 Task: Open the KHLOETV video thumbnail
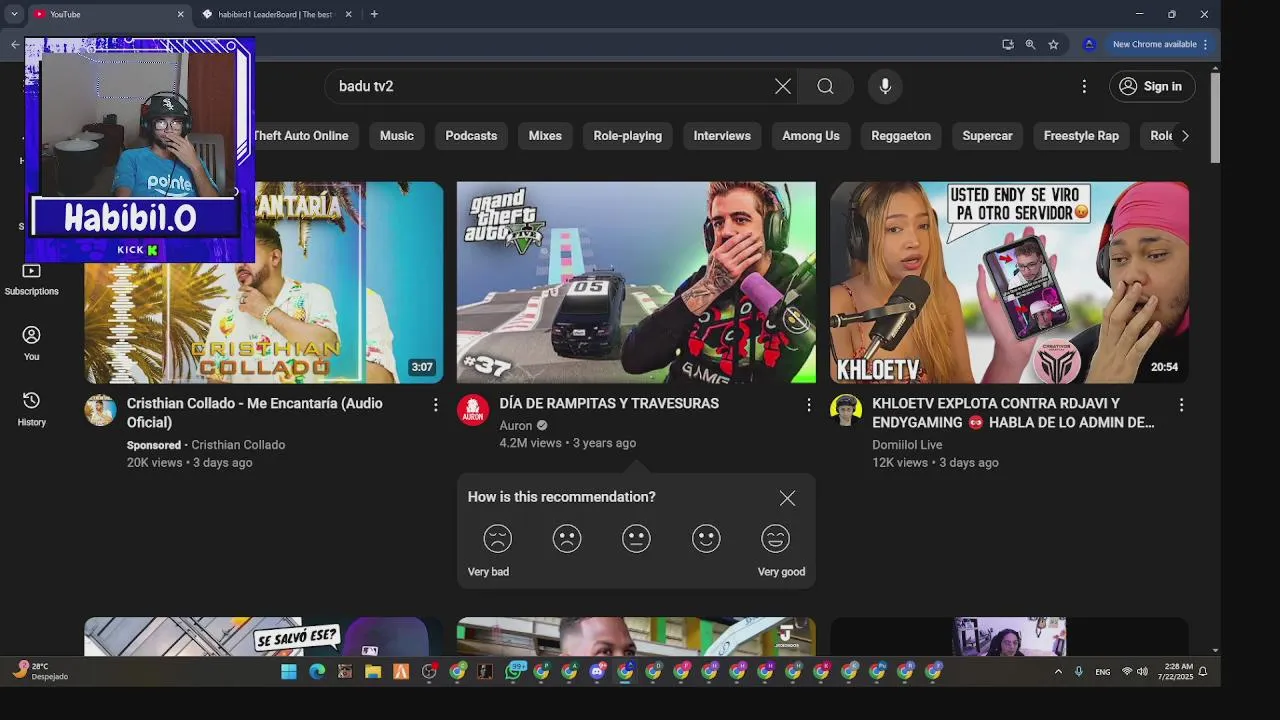1009,282
